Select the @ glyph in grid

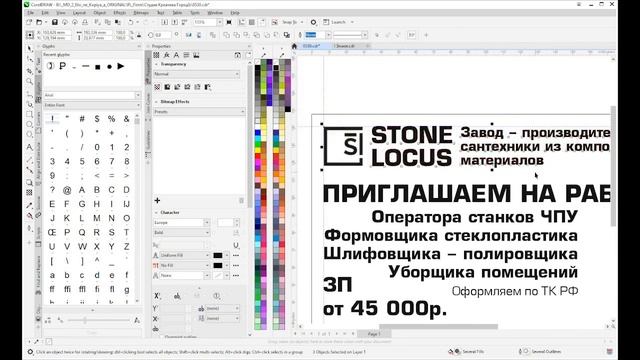coord(67,190)
